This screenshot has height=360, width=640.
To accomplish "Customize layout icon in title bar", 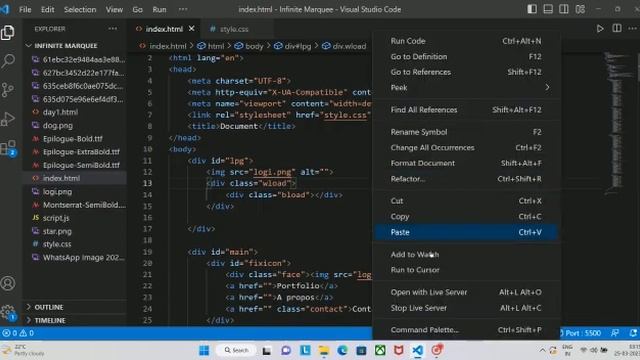I will tap(580, 9).
